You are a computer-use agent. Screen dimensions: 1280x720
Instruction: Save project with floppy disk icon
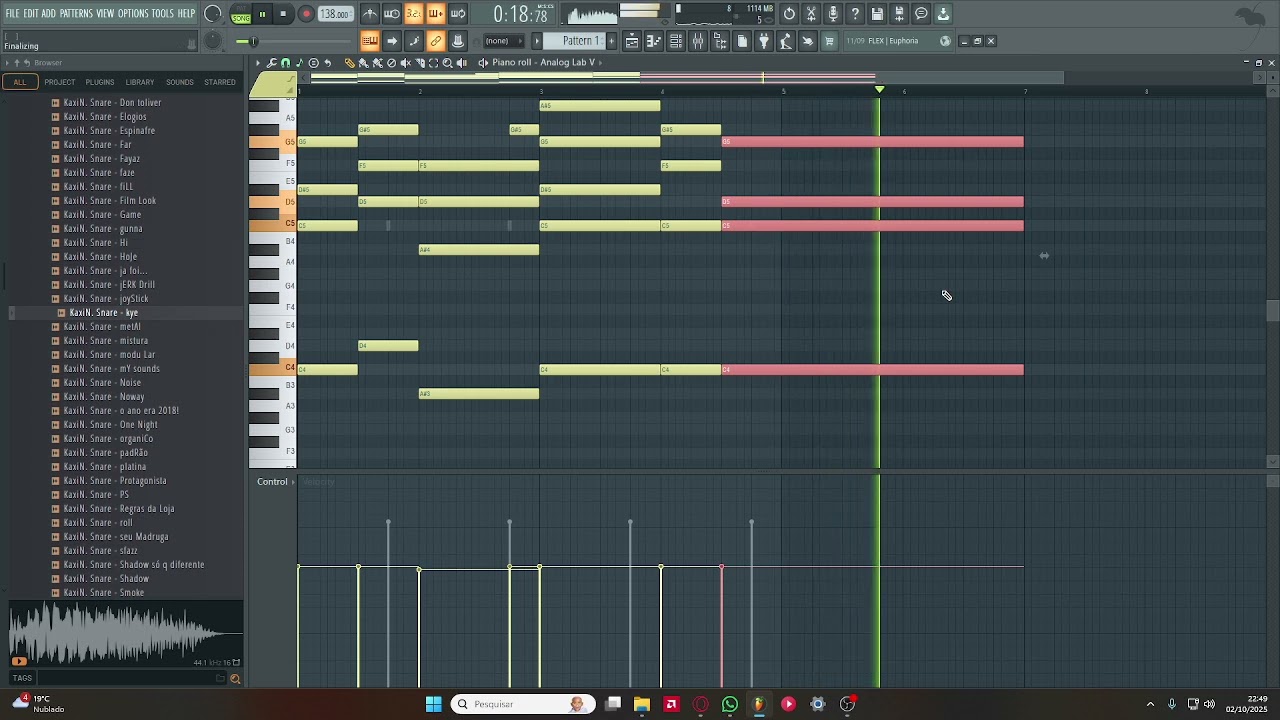(877, 14)
